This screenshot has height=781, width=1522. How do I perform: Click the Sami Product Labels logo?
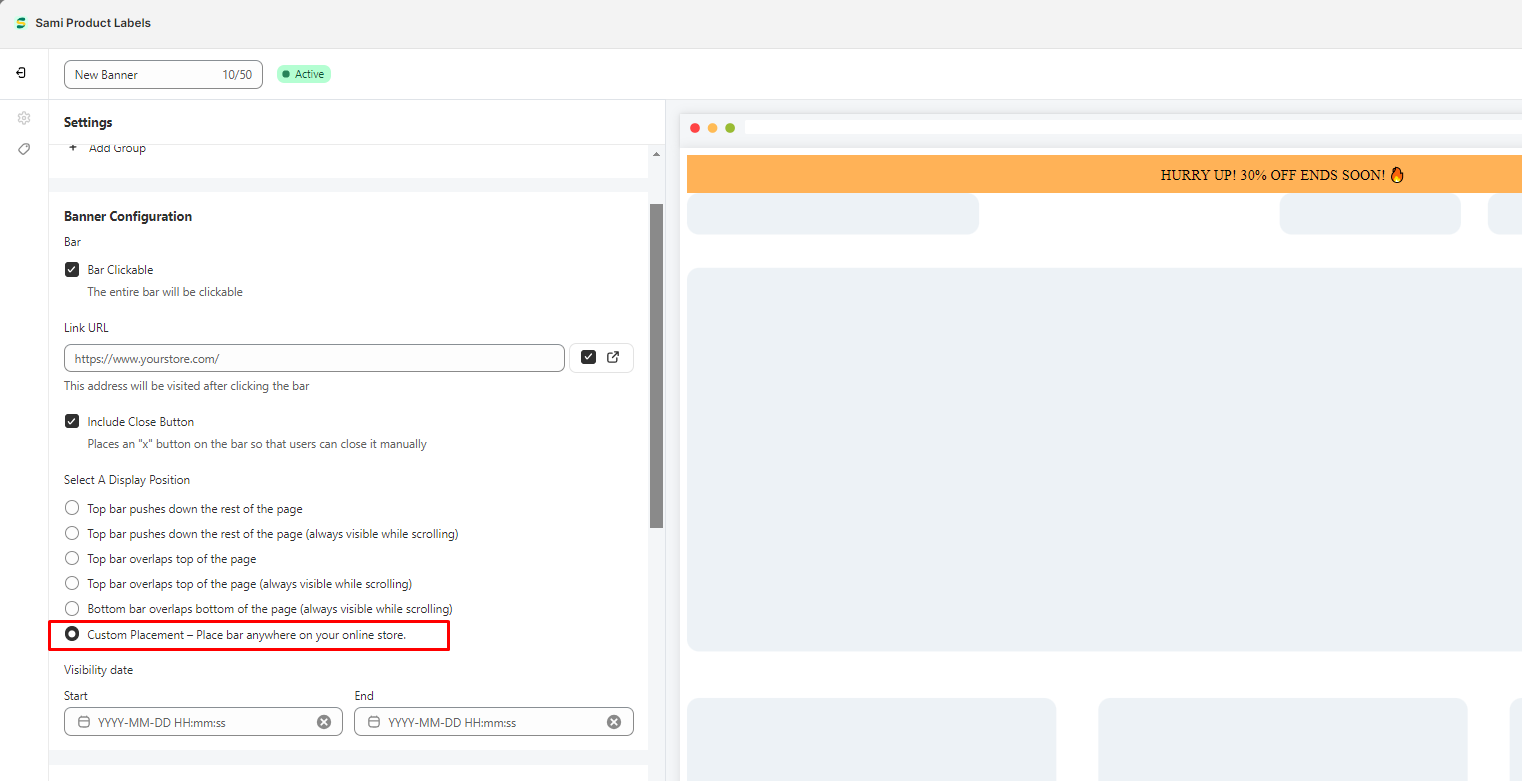[x=21, y=23]
